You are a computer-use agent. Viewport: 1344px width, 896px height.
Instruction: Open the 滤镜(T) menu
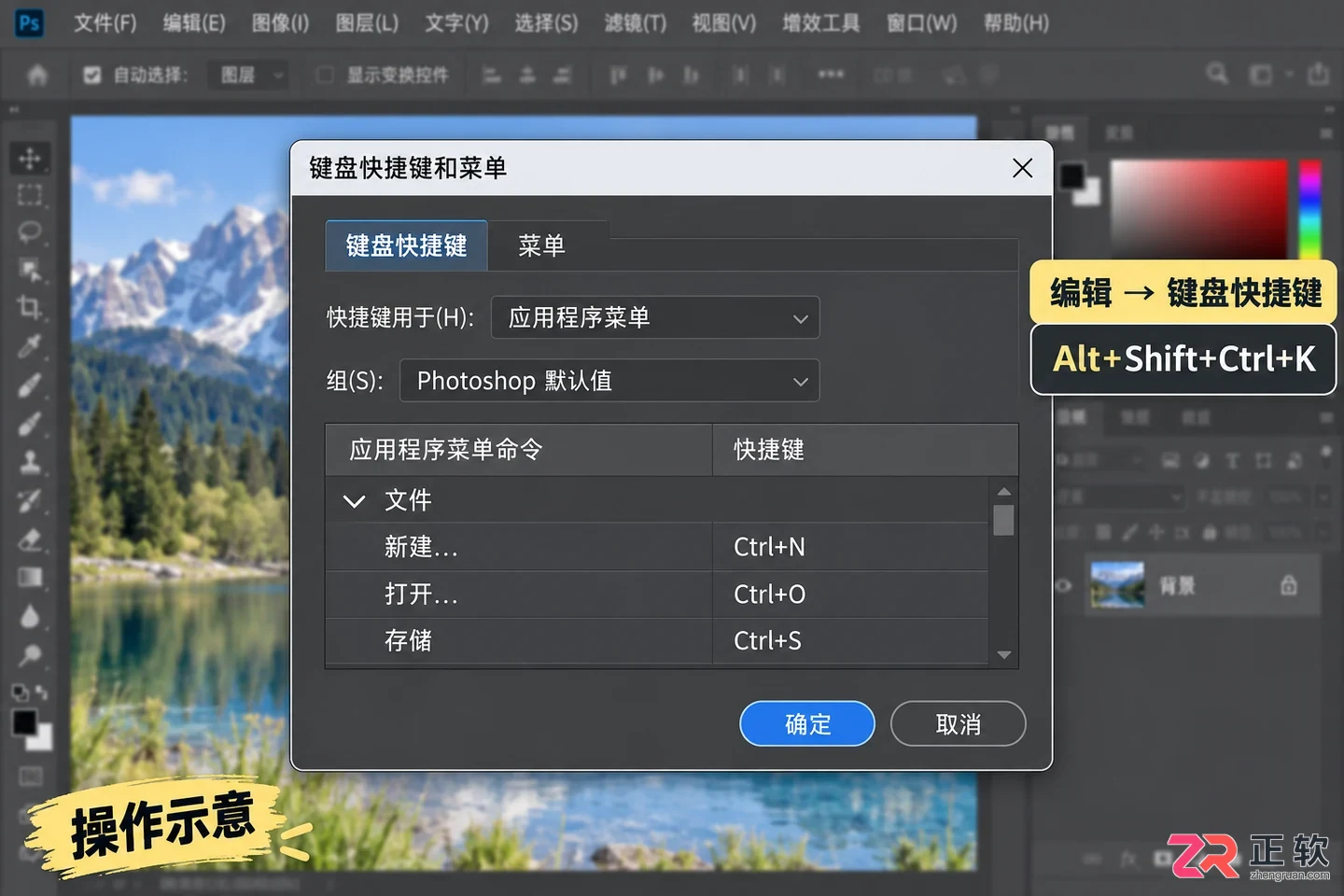coord(636,22)
